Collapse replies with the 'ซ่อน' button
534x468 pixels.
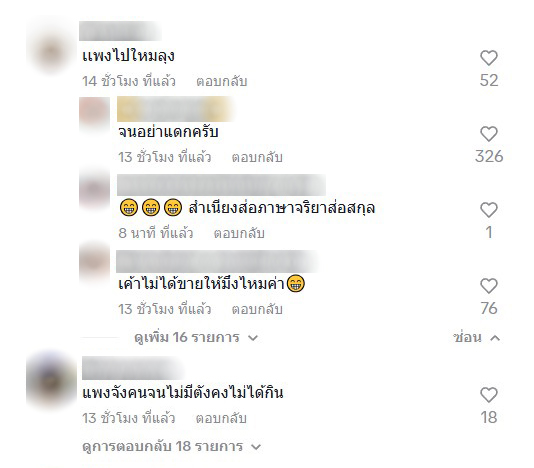click(x=477, y=338)
